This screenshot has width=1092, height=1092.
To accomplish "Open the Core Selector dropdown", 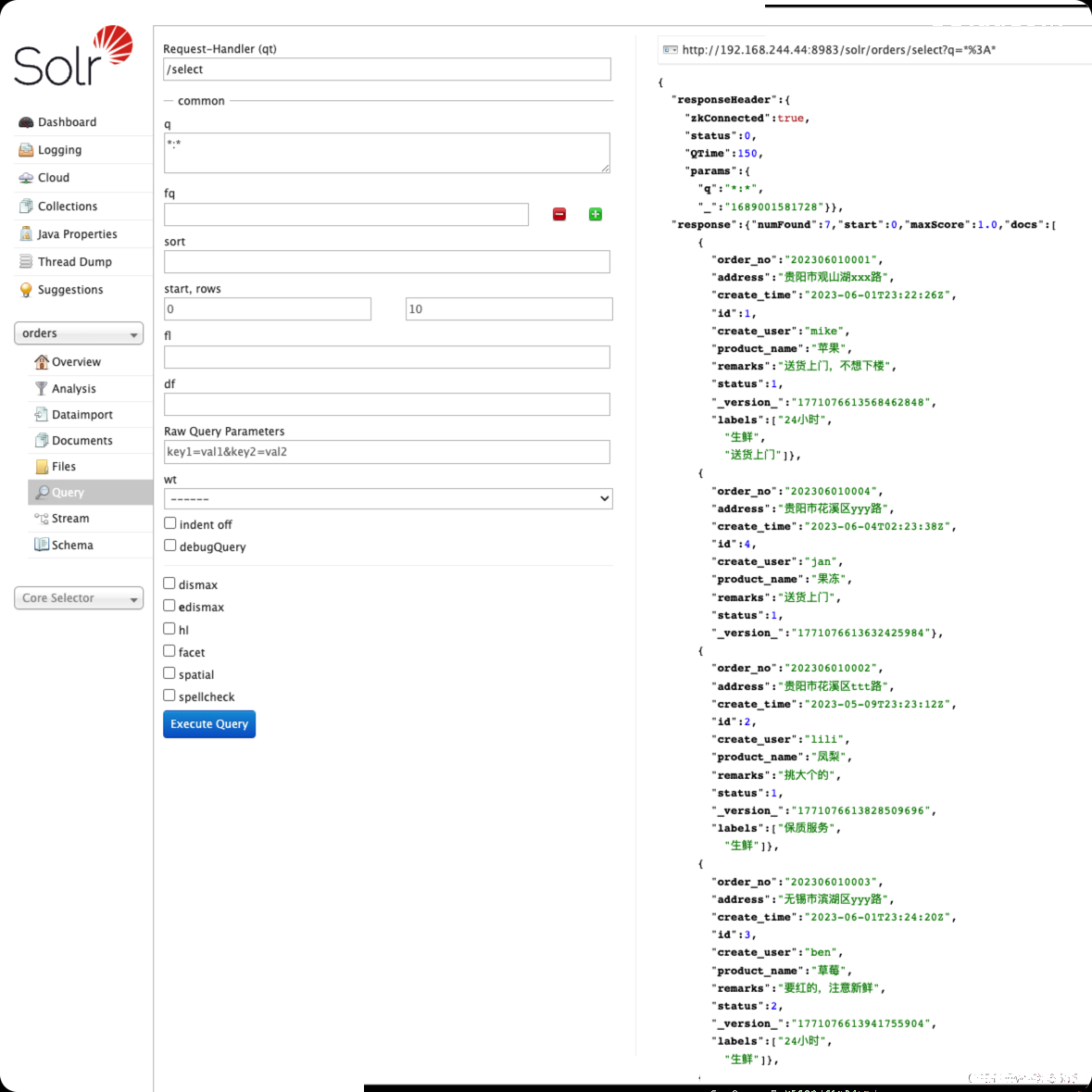I will (79, 598).
